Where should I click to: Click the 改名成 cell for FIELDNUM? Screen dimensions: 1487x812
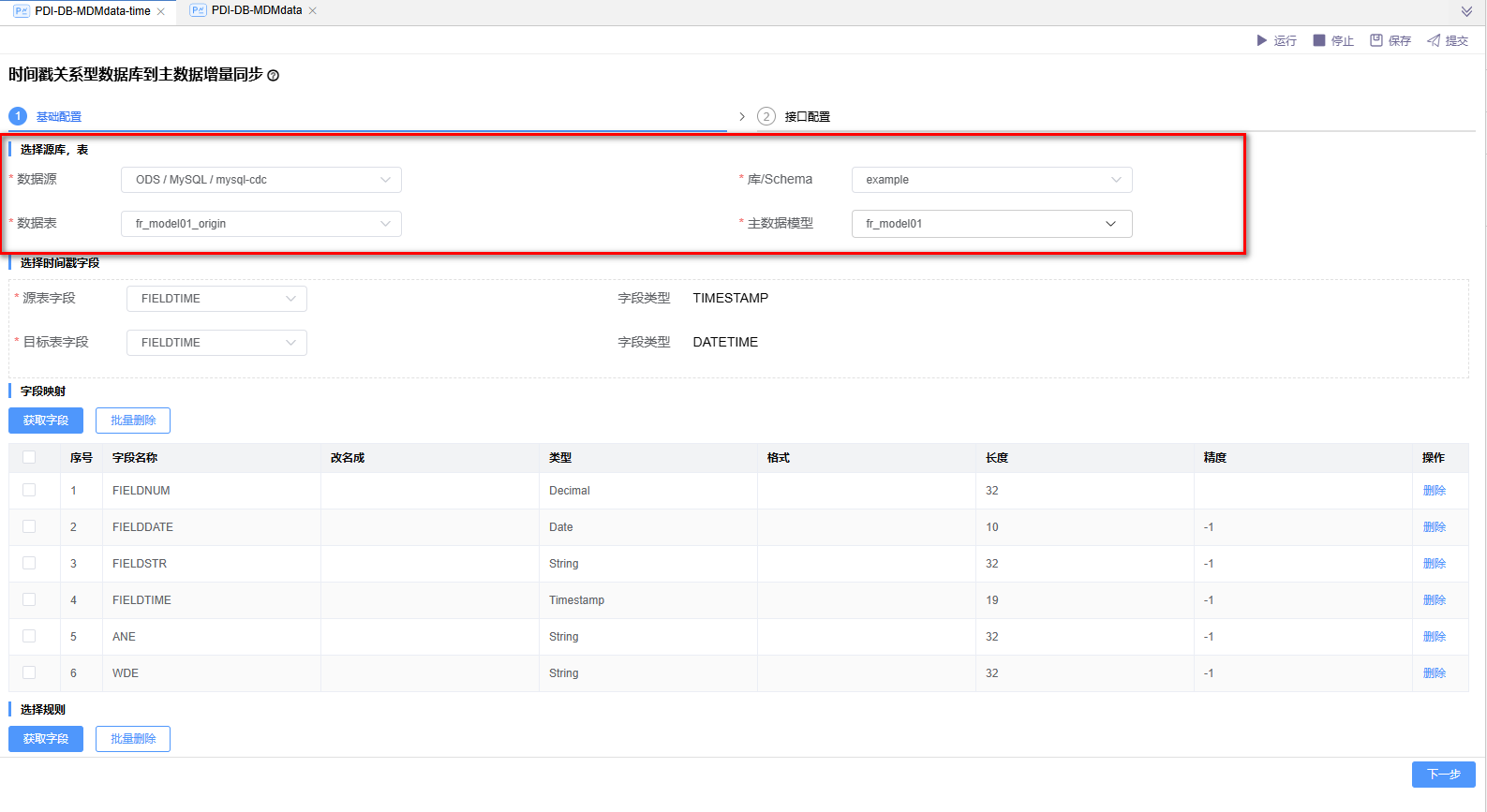pos(430,491)
